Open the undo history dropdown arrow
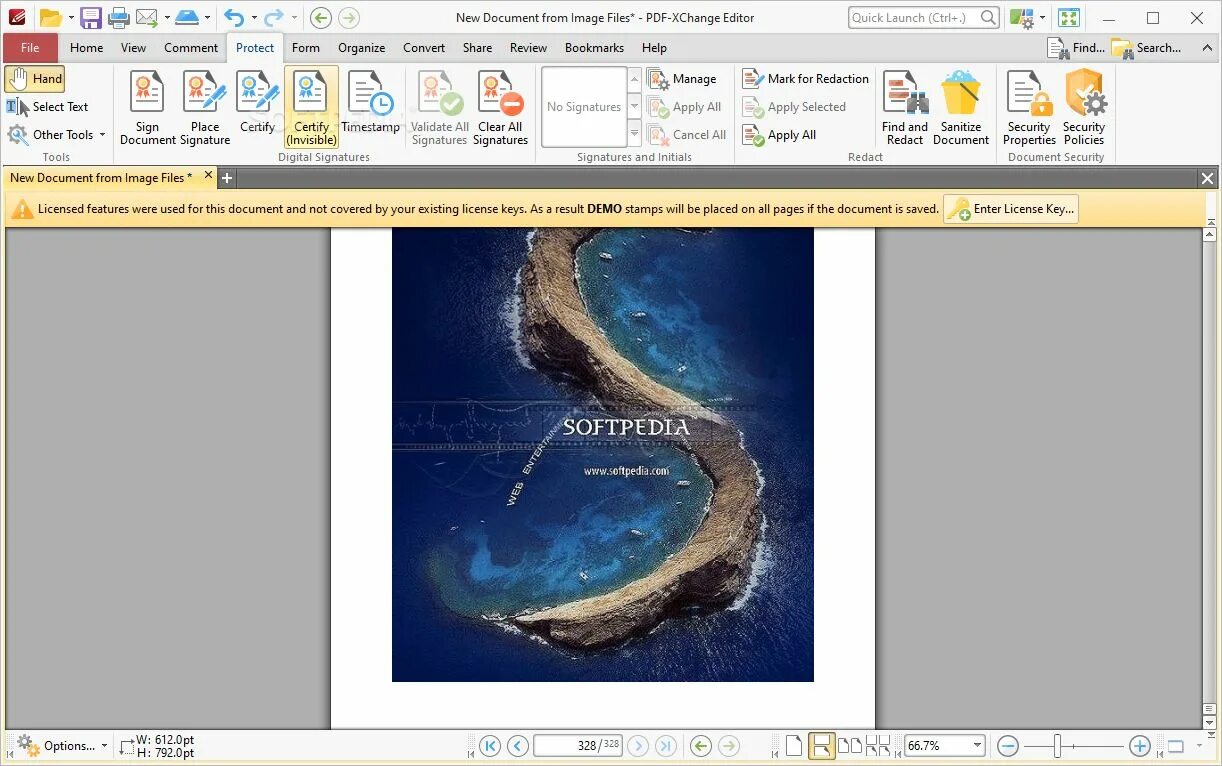The image size is (1222, 766). tap(254, 18)
